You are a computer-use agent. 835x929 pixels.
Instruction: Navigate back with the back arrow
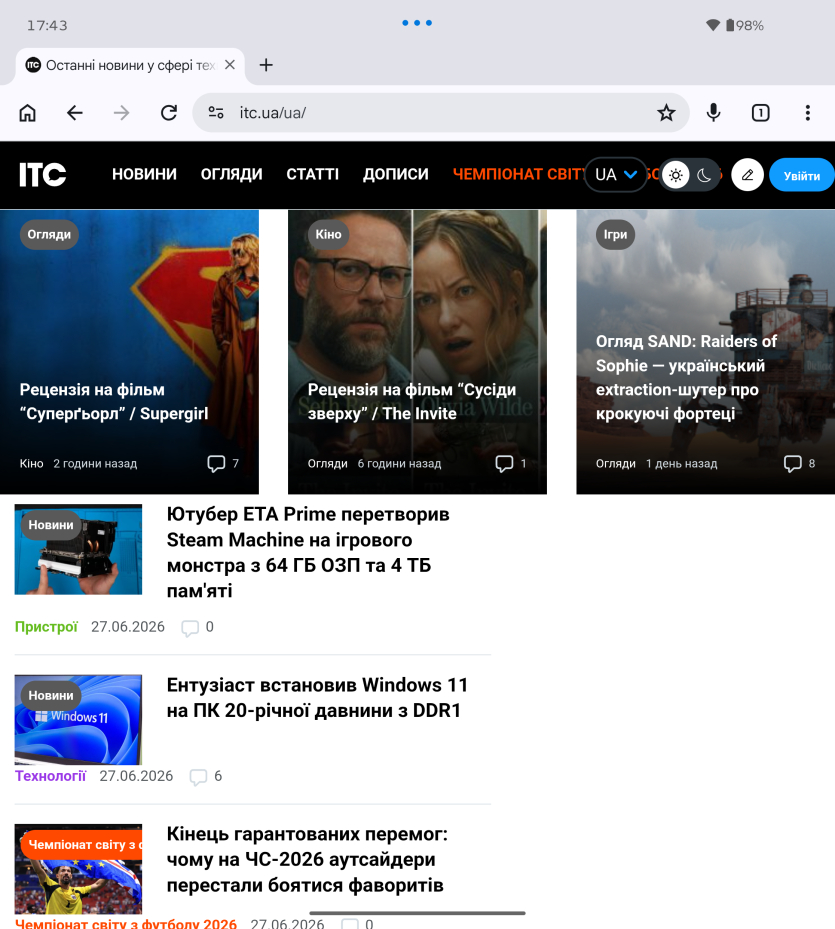[x=75, y=113]
